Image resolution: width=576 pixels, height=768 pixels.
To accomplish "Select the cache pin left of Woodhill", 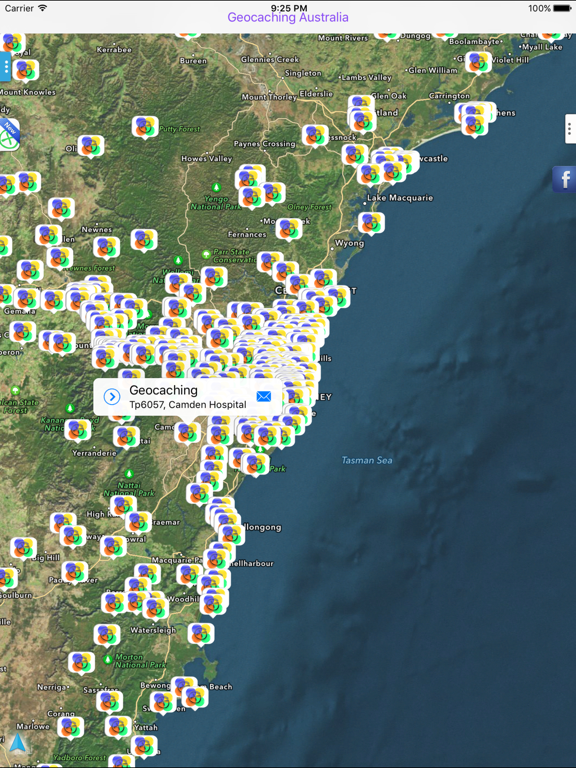I will tap(155, 608).
